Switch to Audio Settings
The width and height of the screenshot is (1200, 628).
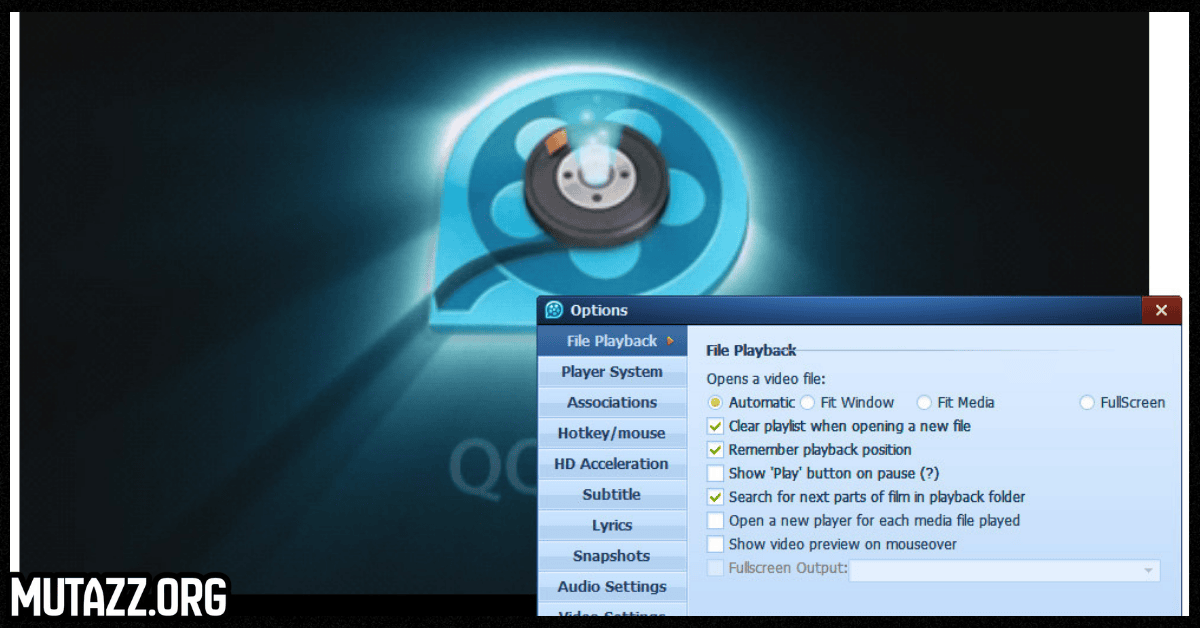612,587
